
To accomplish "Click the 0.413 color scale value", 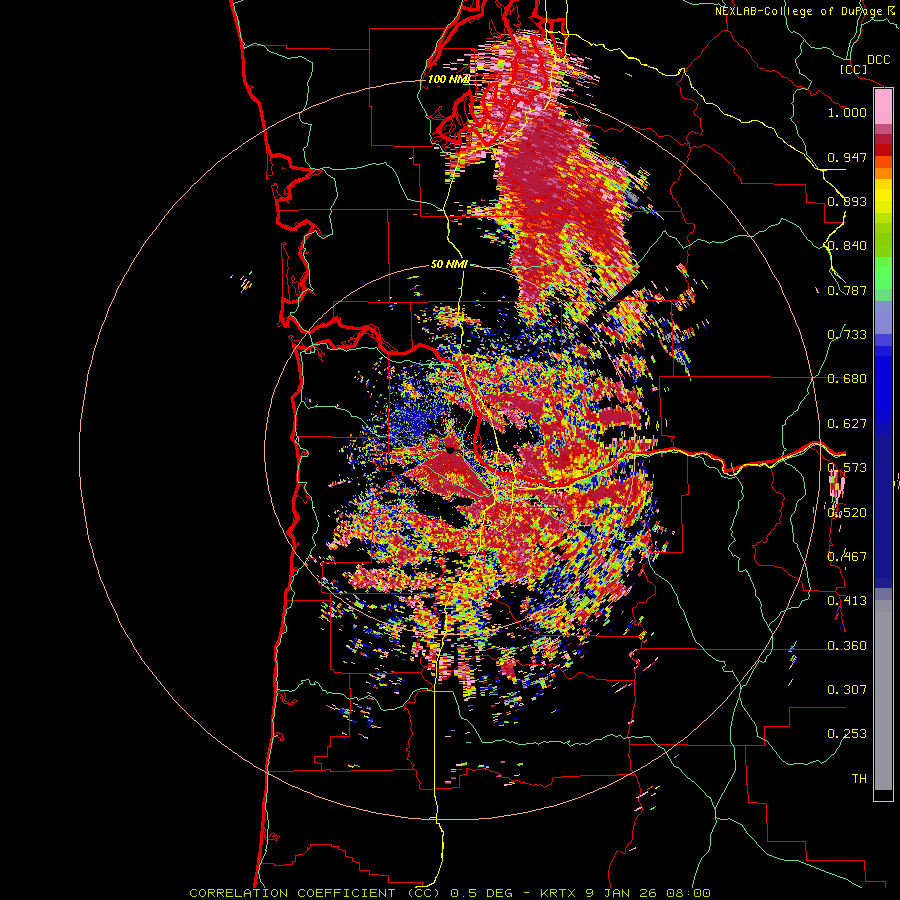I will tap(847, 601).
